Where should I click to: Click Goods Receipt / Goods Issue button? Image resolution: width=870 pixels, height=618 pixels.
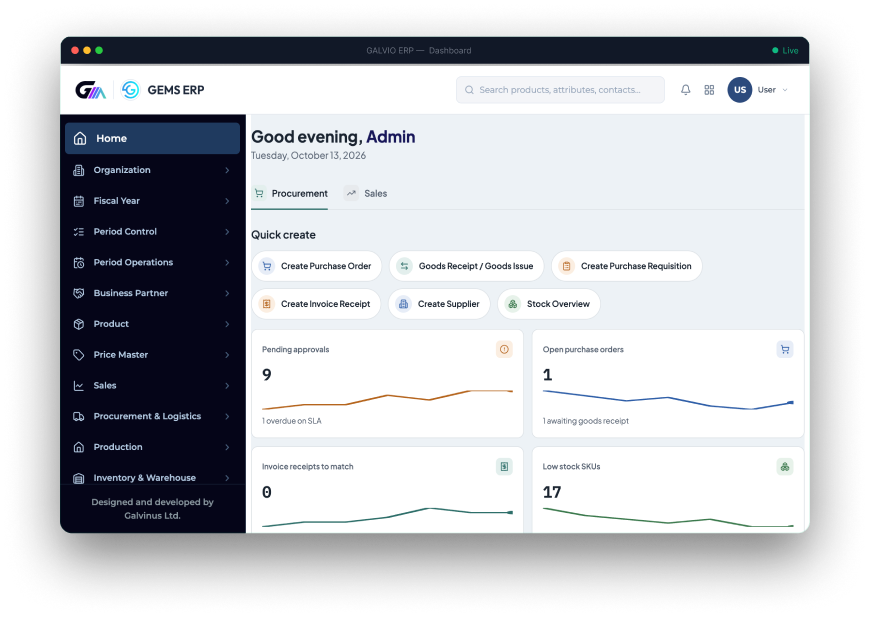tap(467, 266)
